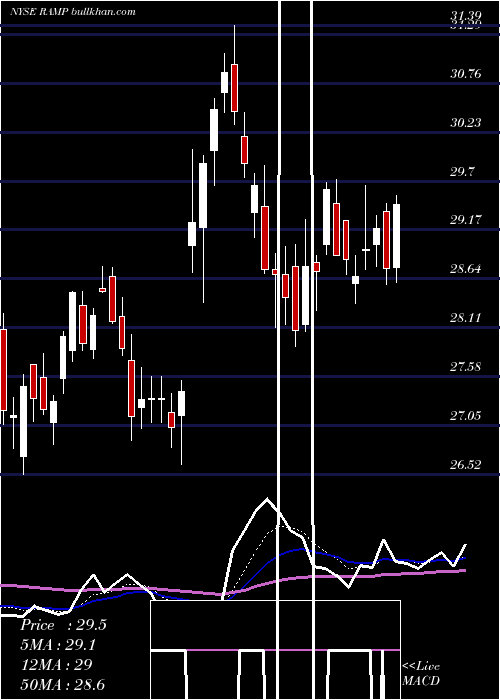This screenshot has width=500, height=700.
Task: Click the 50MA : 28.6 readout
Action: 63,684
